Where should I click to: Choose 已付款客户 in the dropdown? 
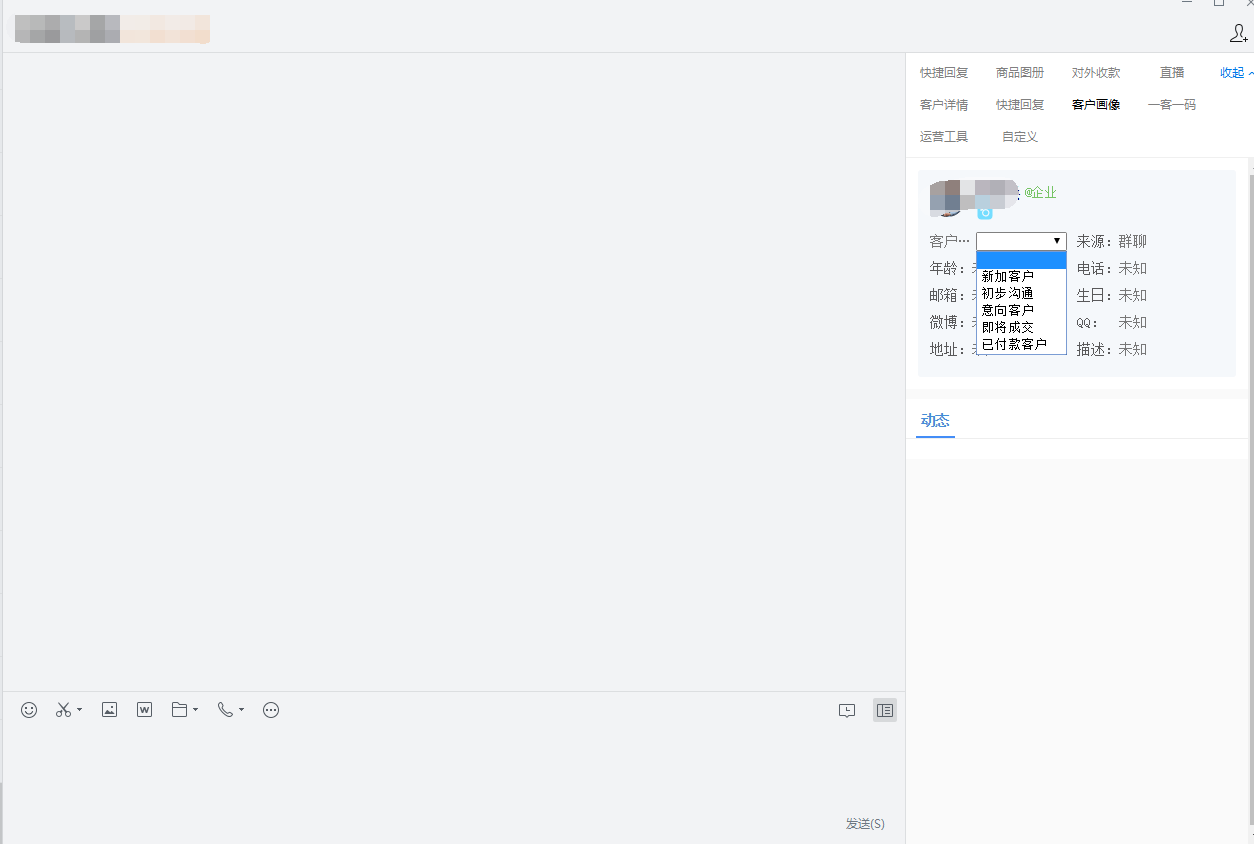(1014, 345)
